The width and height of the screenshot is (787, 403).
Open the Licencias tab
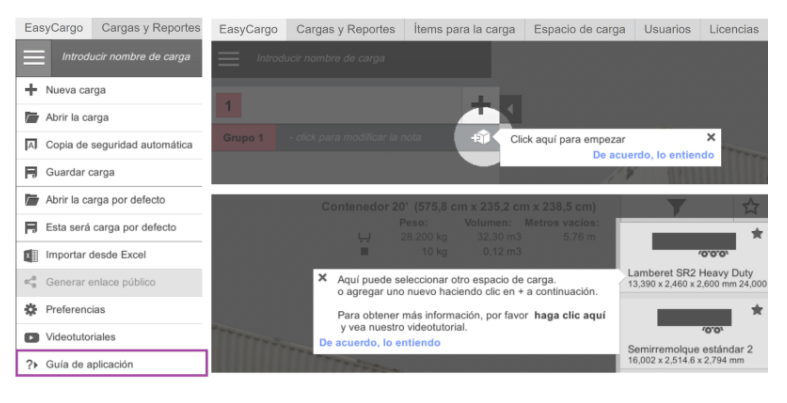(733, 29)
